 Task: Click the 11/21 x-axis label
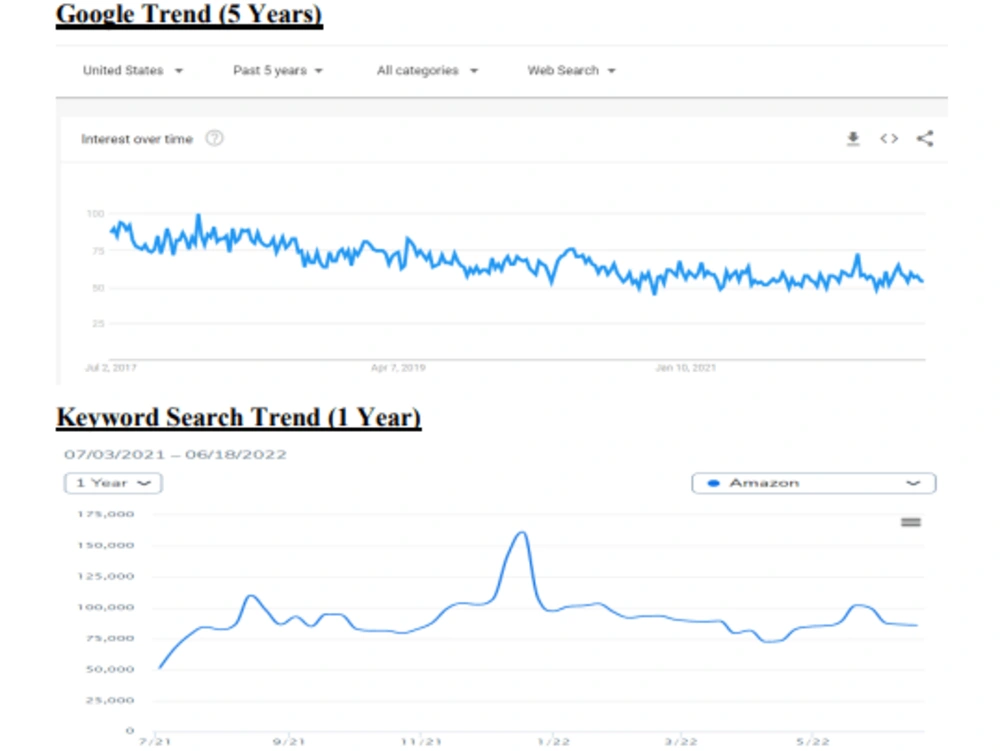pos(421,741)
